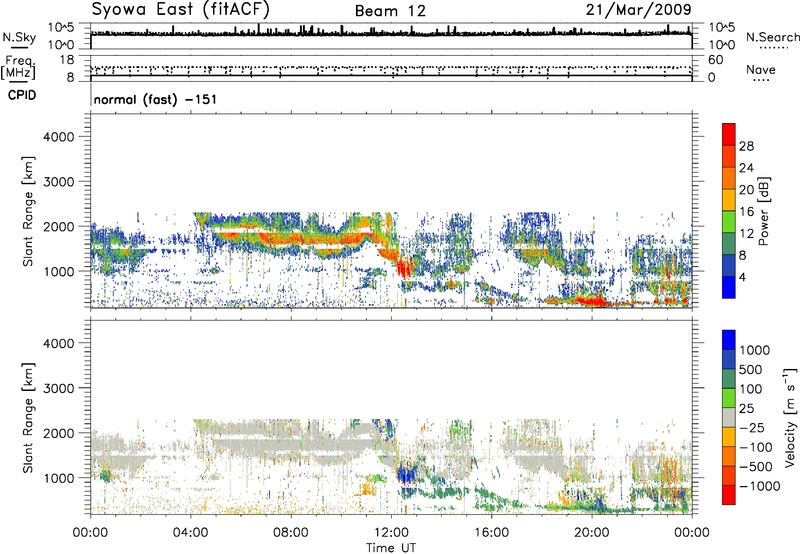Pick the light green segment of the power colorbar
Viewport: 800px width, 554px height.
tap(729, 222)
